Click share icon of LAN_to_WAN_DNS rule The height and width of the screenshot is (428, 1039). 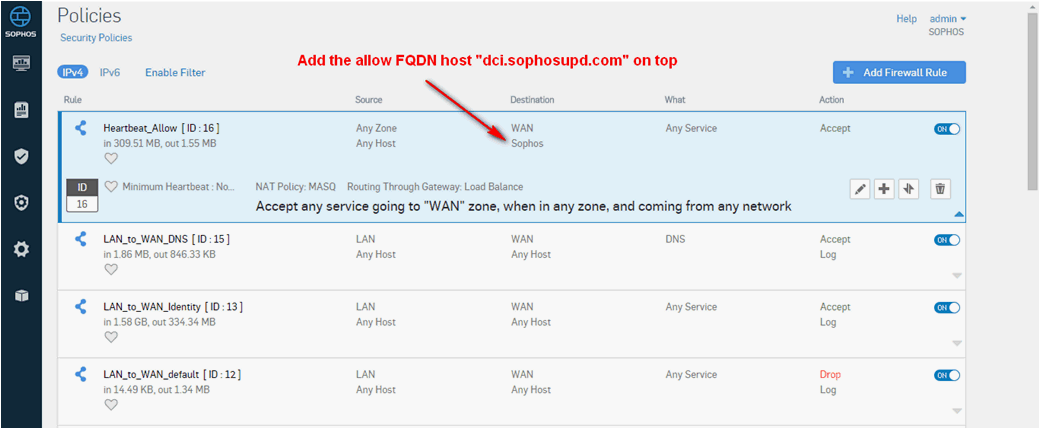tap(80, 239)
